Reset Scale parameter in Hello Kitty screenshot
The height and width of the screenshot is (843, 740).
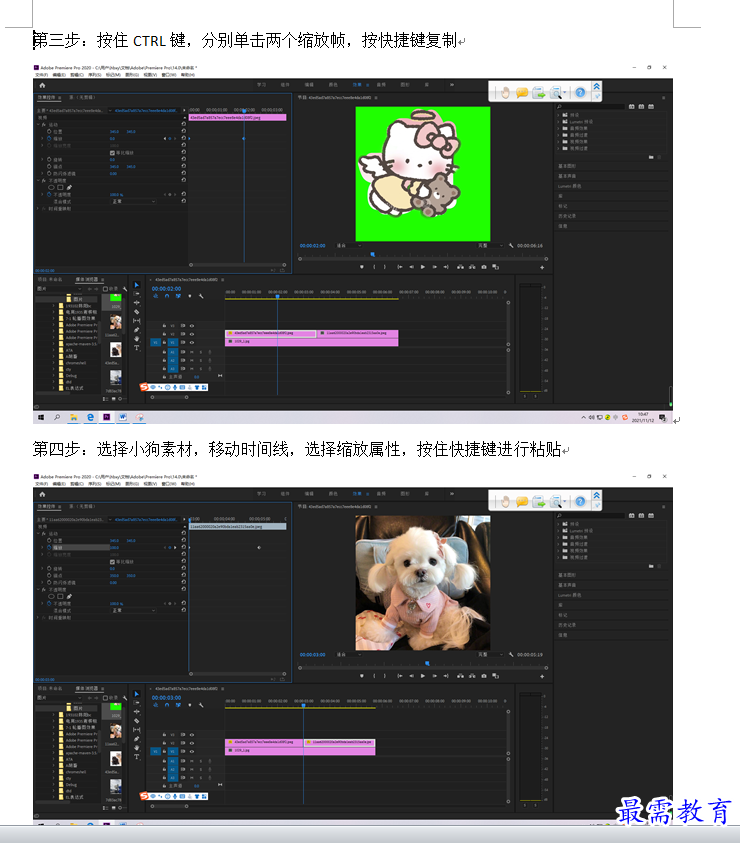[x=183, y=138]
